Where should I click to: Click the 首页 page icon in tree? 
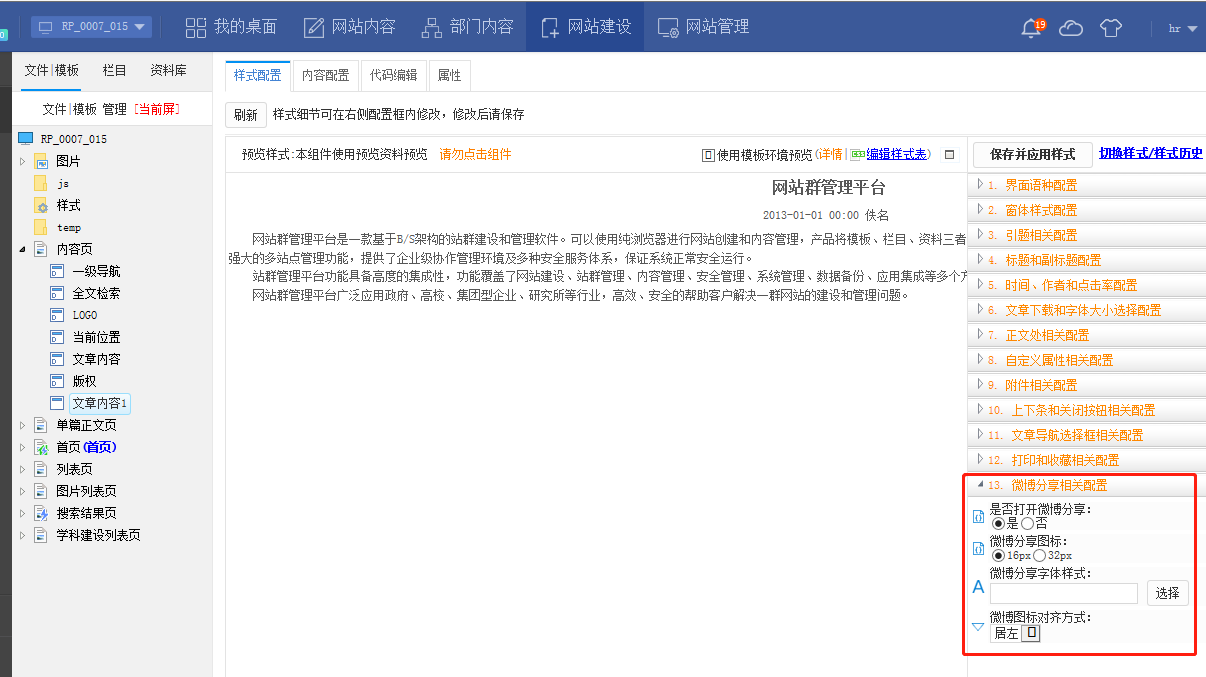coord(41,447)
